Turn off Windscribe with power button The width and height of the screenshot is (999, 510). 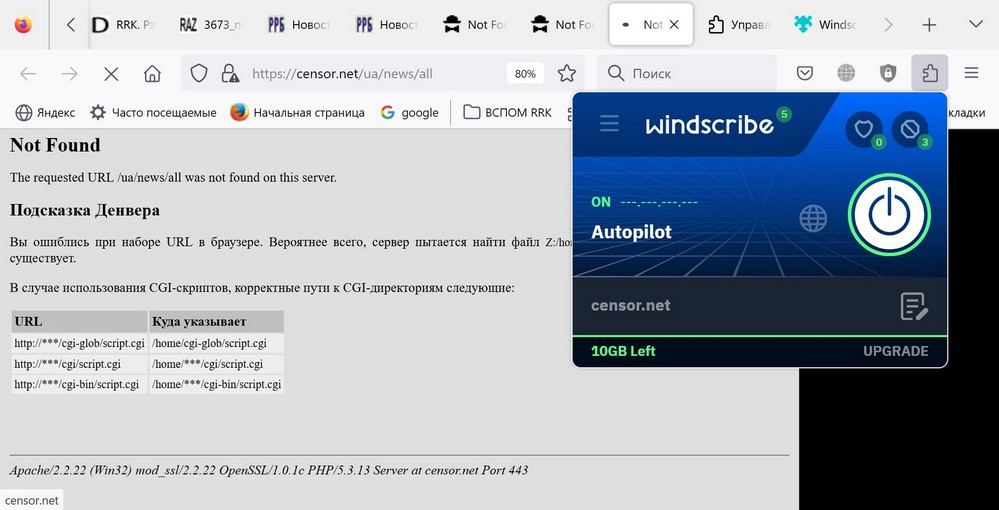[x=889, y=215]
